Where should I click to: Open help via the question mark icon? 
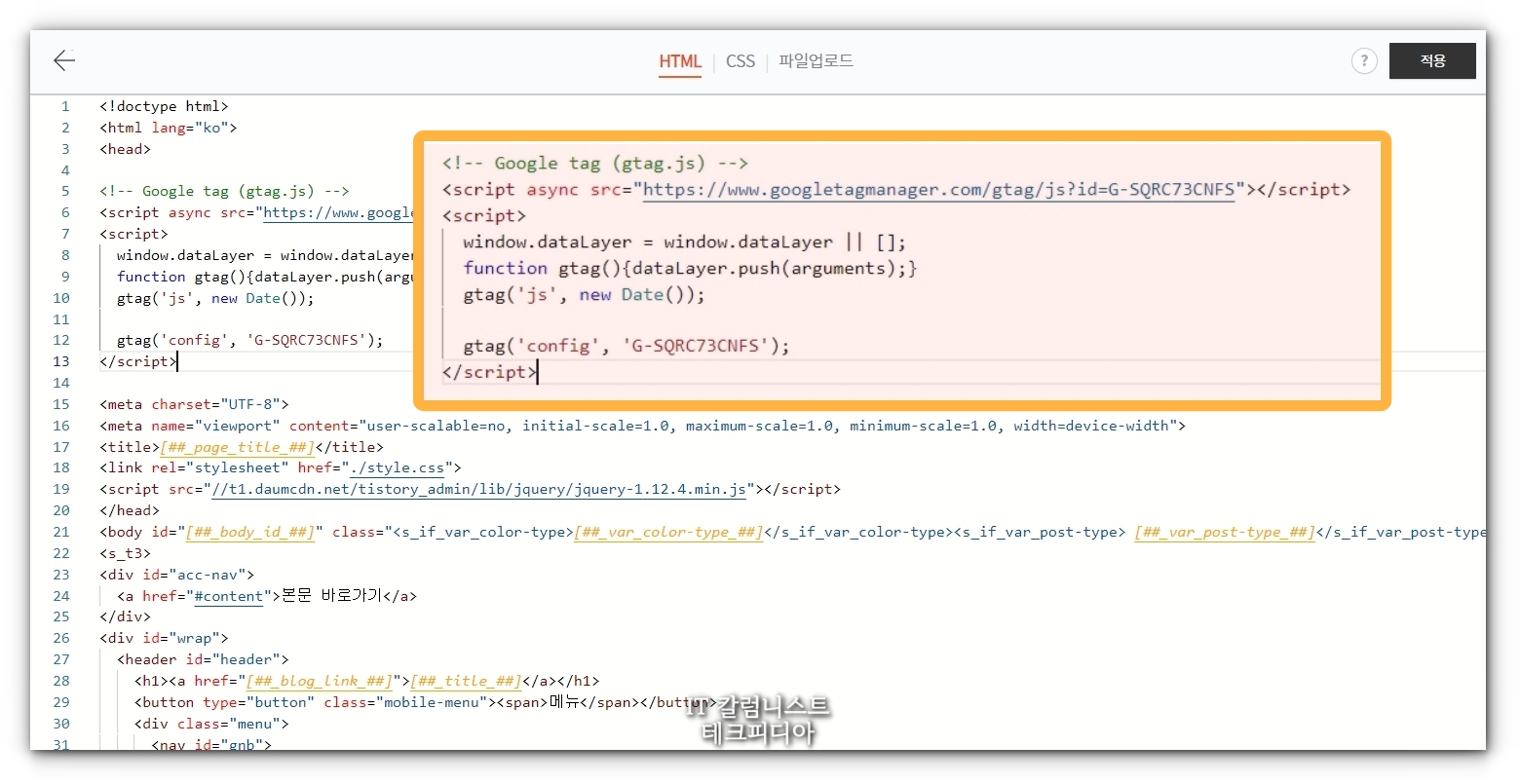pyautogui.click(x=1364, y=60)
